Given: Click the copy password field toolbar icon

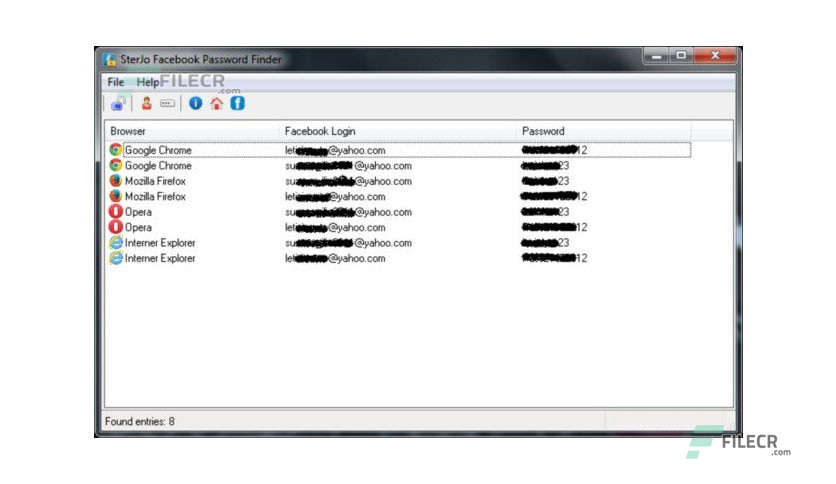Looking at the screenshot, I should pos(167,103).
